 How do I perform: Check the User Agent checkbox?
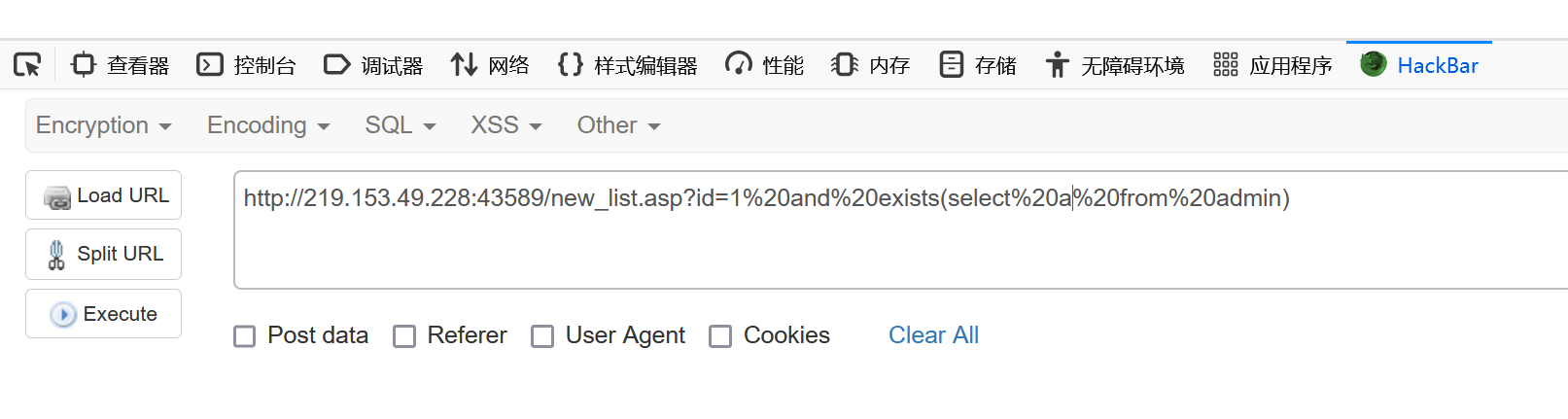coord(542,336)
